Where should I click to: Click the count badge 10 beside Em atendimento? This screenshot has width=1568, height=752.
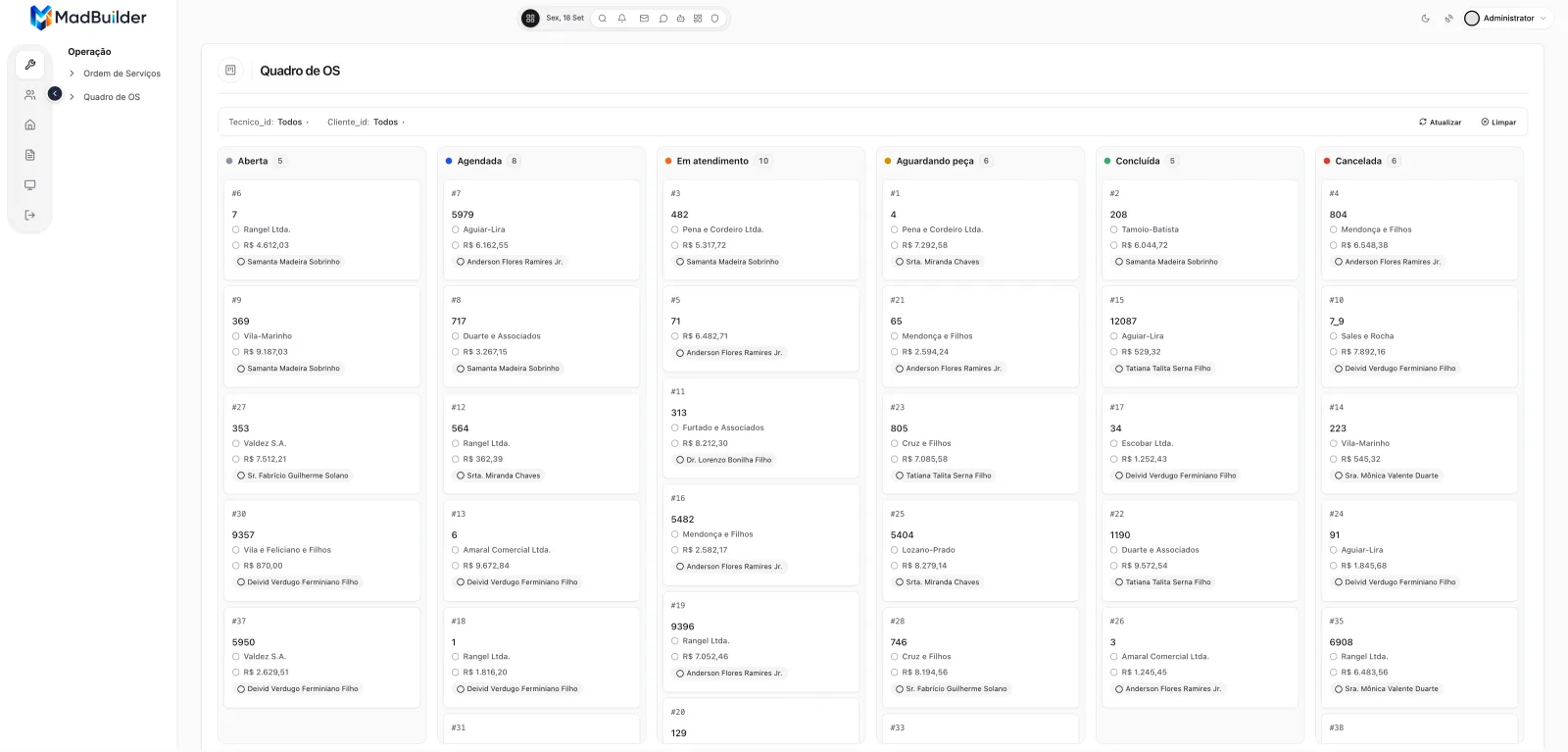point(763,161)
